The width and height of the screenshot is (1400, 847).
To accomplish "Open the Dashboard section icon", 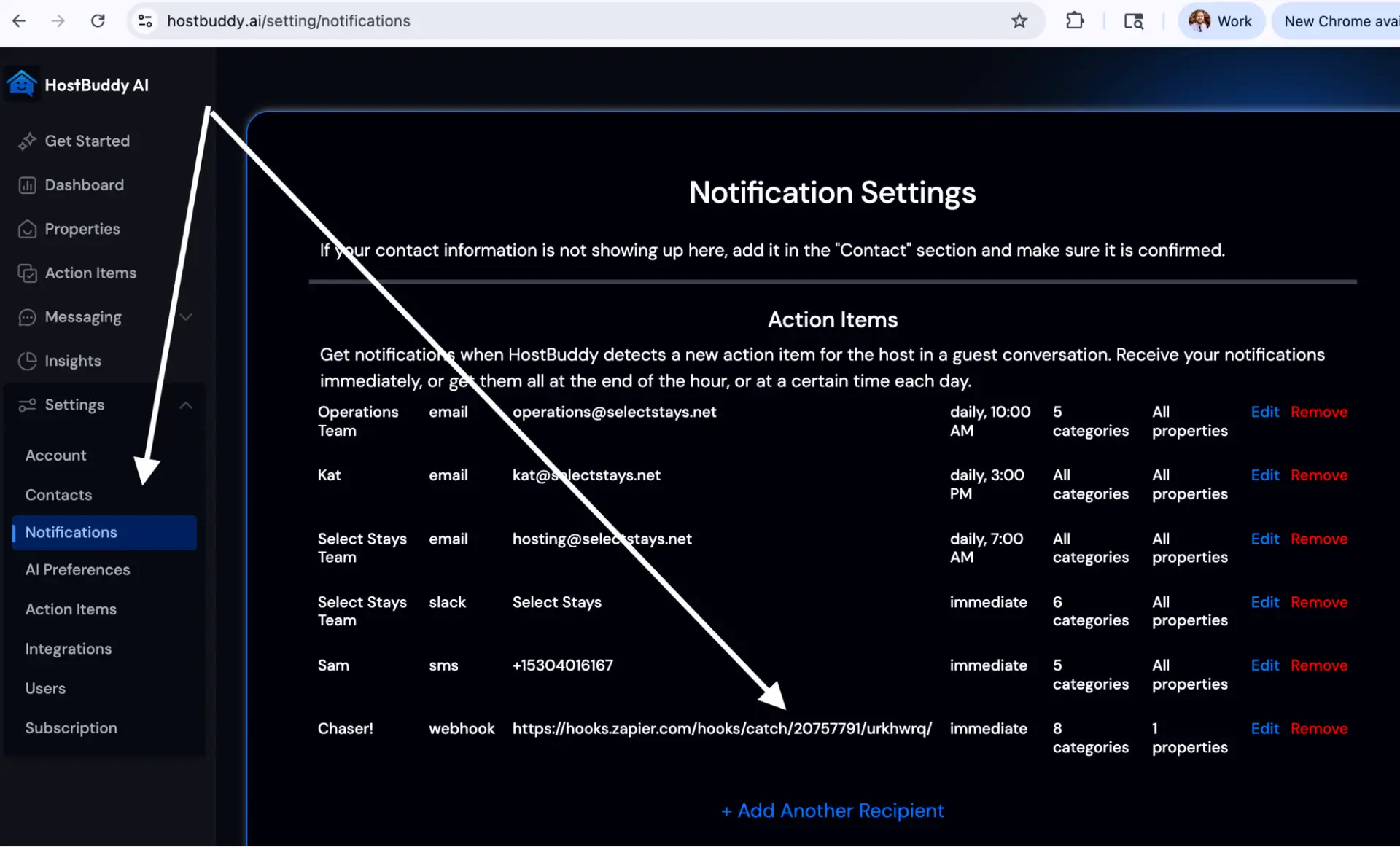I will pos(28,184).
